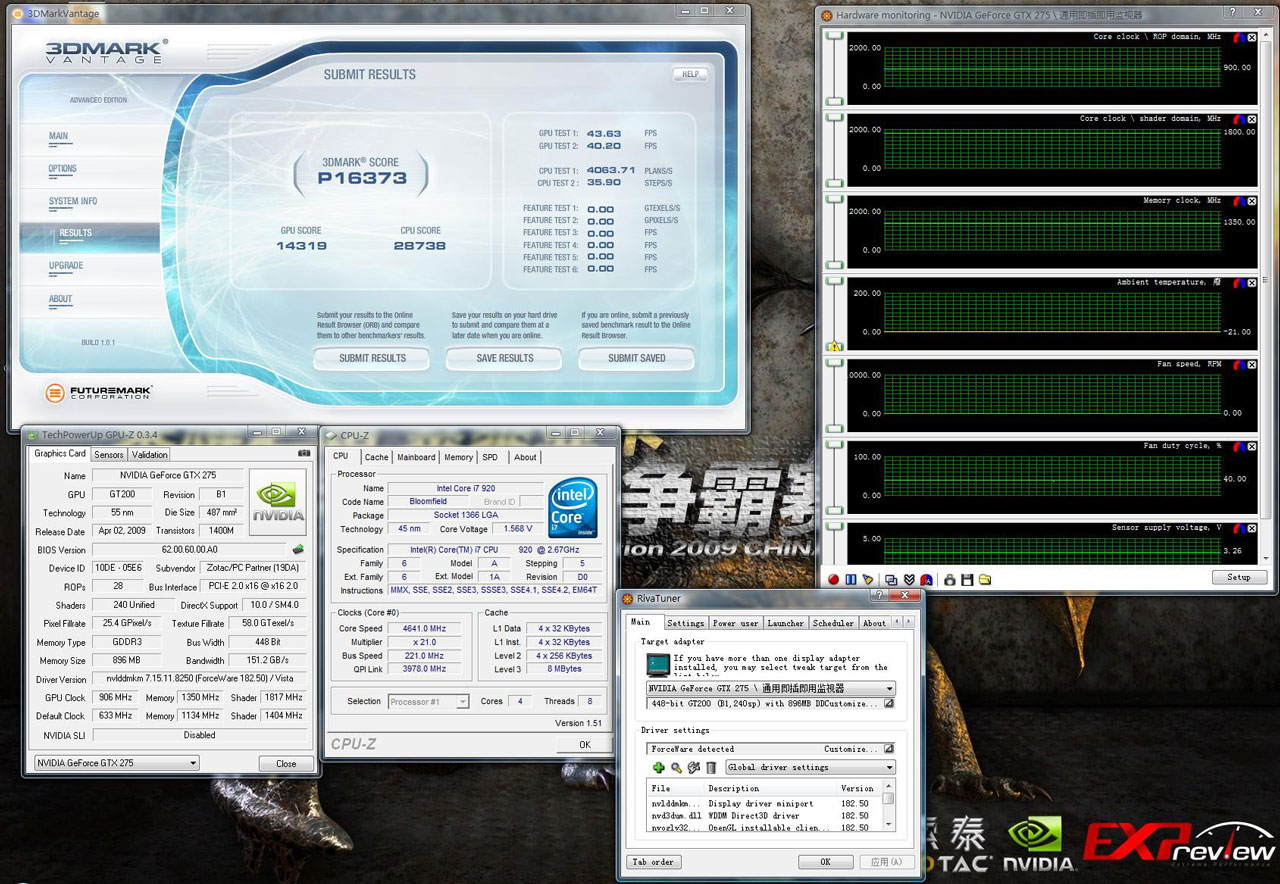This screenshot has width=1280, height=884.
Task: Click magnet icon on Ambient temperature graph
Action: click(x=1239, y=283)
